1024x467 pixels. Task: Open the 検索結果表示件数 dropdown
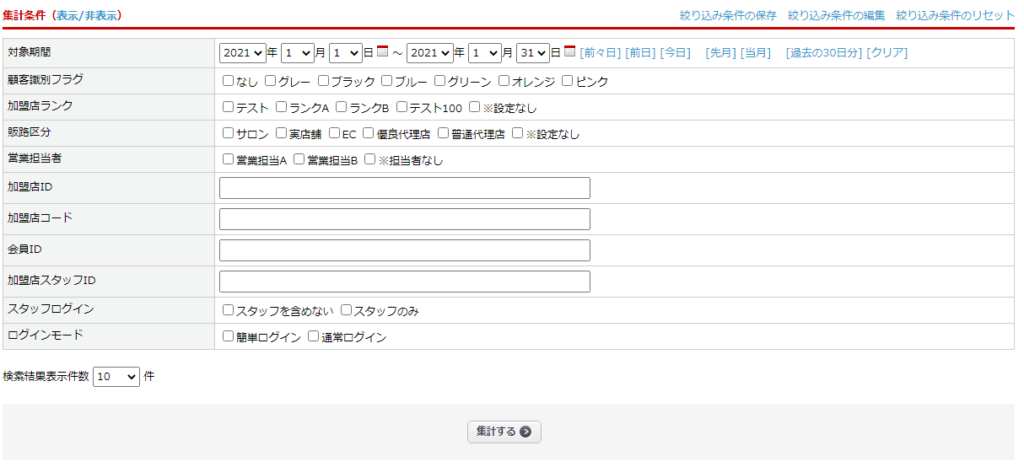coord(116,376)
